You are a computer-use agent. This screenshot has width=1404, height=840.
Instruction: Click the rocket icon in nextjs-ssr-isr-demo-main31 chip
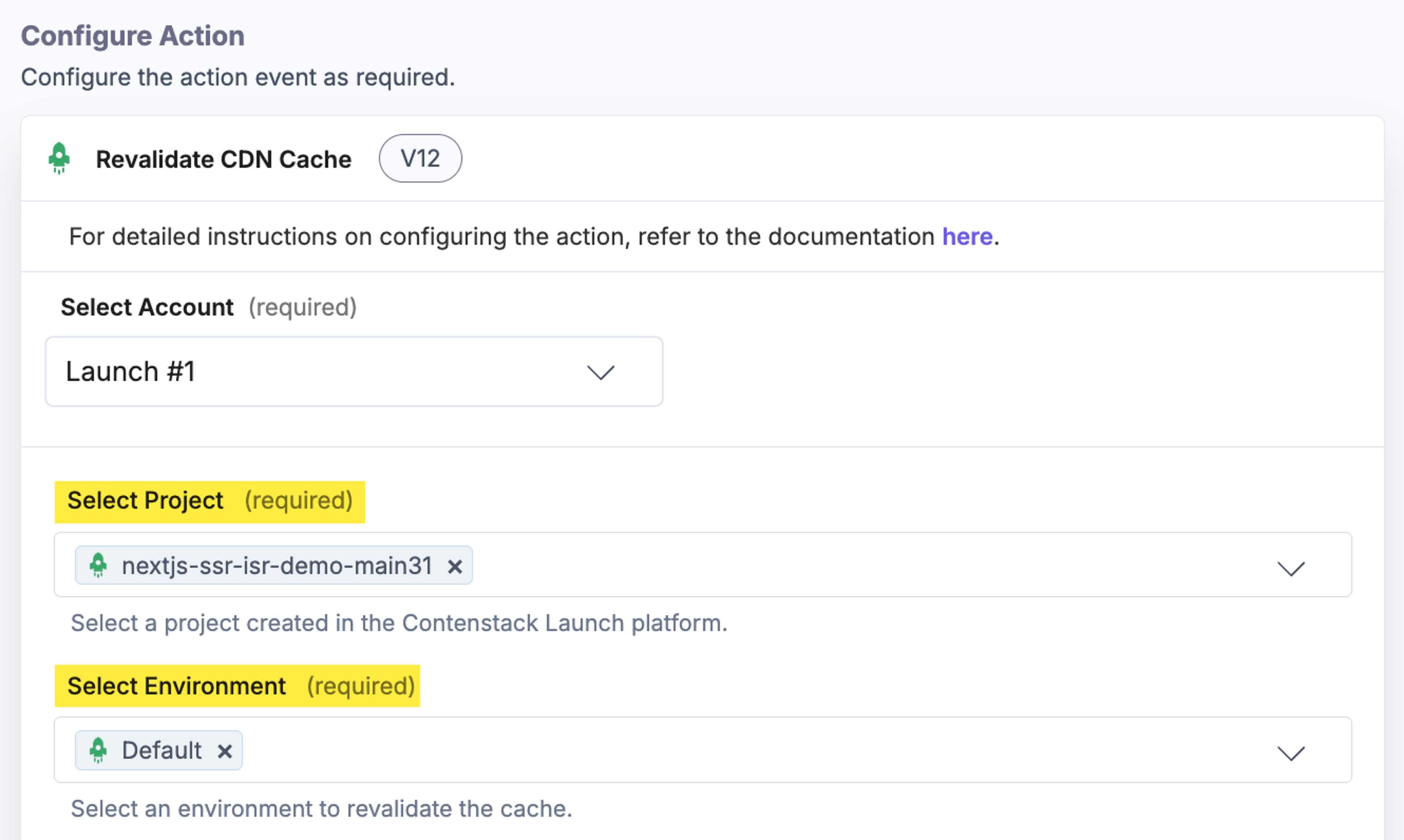98,565
